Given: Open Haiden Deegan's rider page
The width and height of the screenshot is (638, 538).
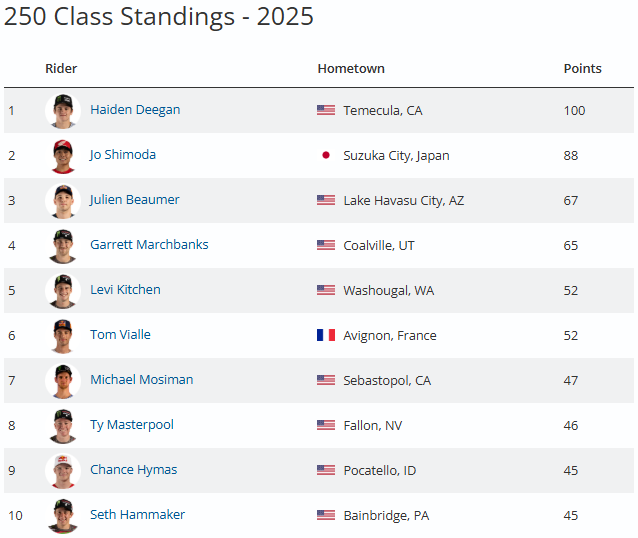Looking at the screenshot, I should click(135, 110).
